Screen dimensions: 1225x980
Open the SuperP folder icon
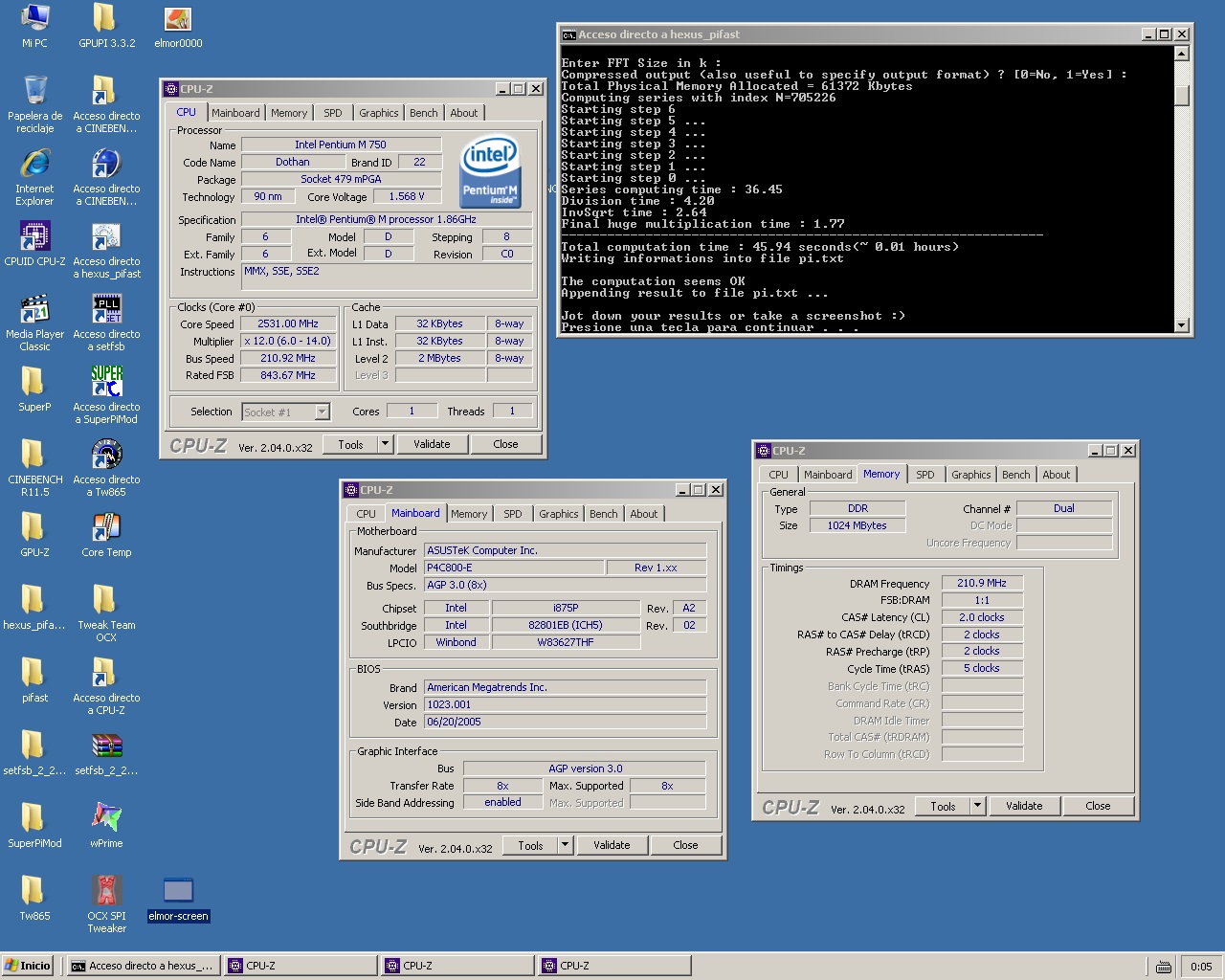click(x=34, y=389)
